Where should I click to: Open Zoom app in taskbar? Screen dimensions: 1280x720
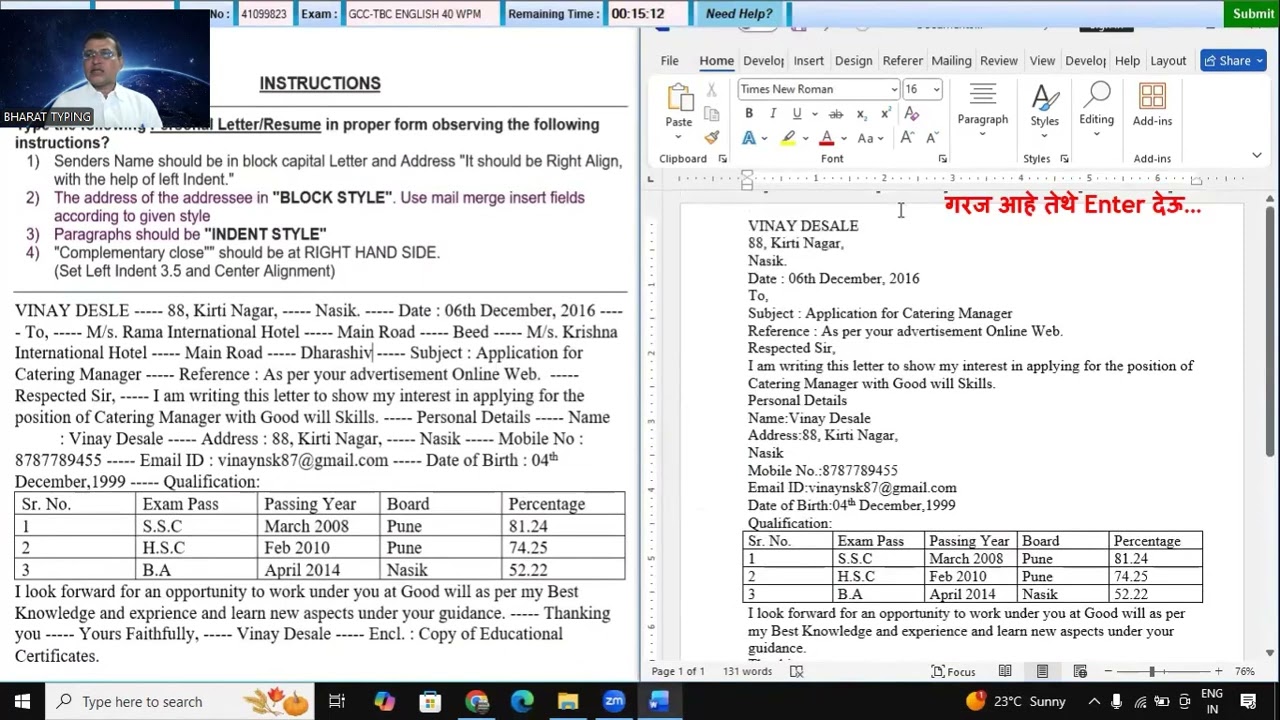pyautogui.click(x=613, y=701)
